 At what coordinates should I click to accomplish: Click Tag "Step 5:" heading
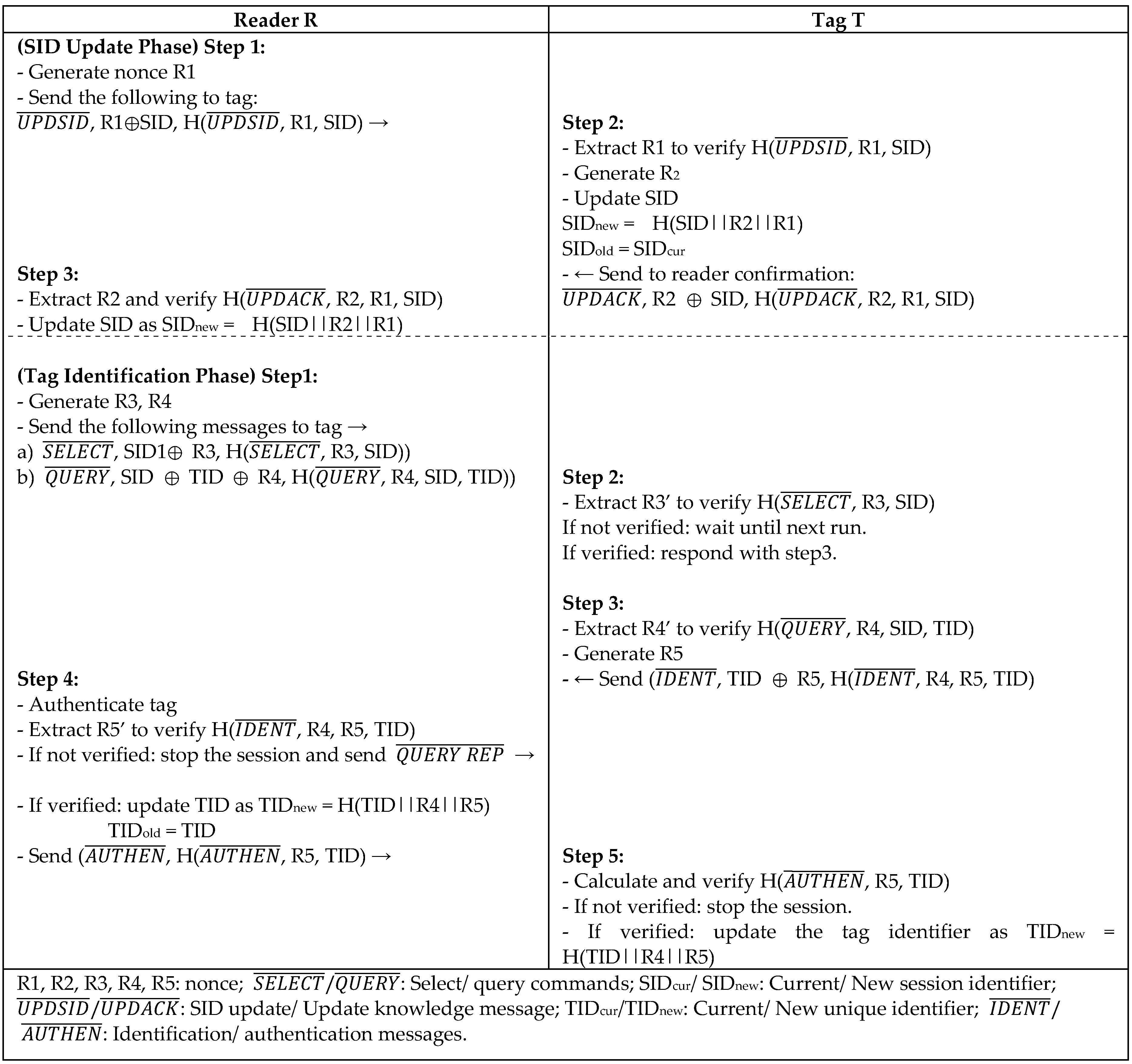(593, 856)
